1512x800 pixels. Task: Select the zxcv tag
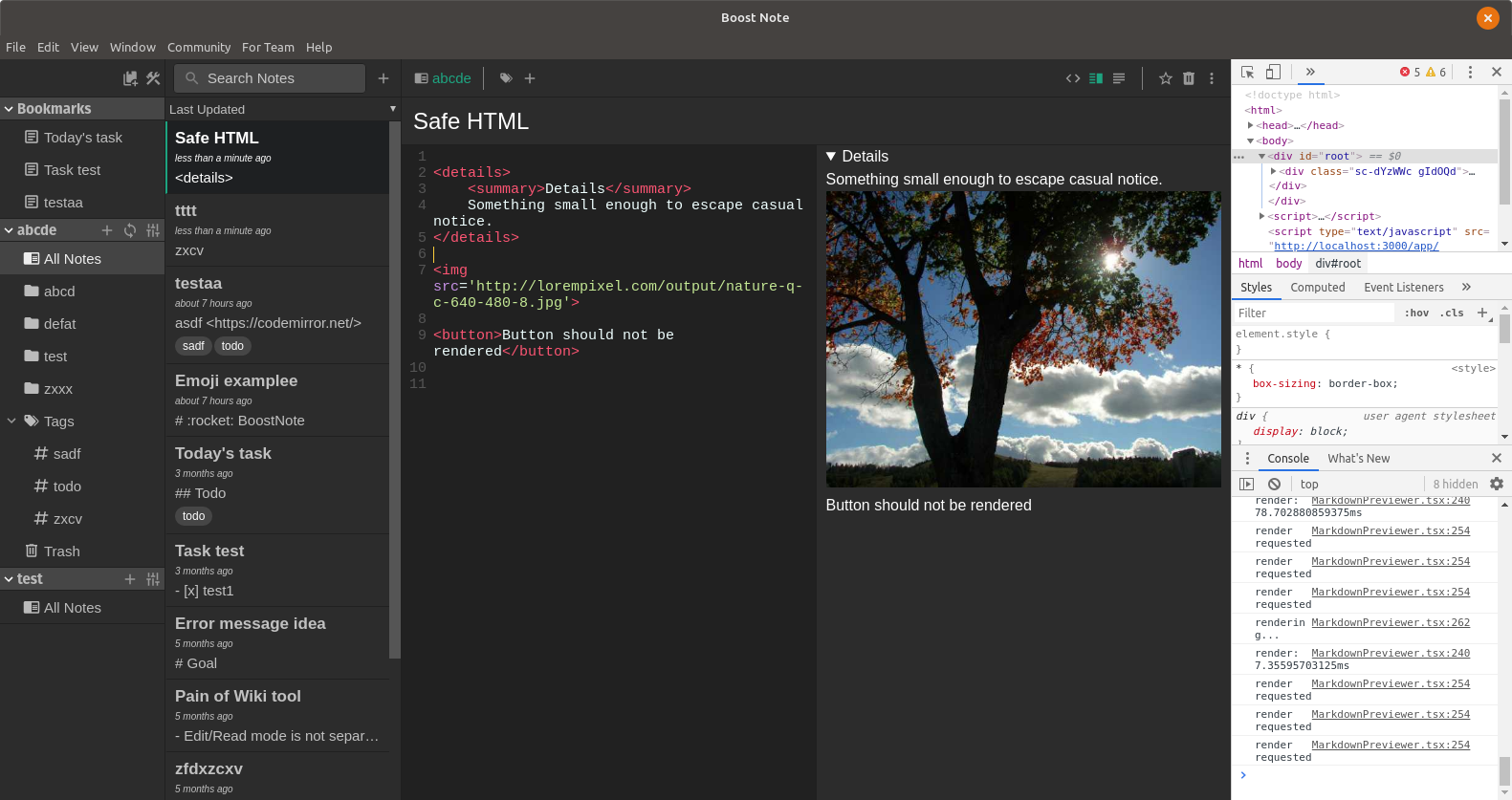point(82,519)
